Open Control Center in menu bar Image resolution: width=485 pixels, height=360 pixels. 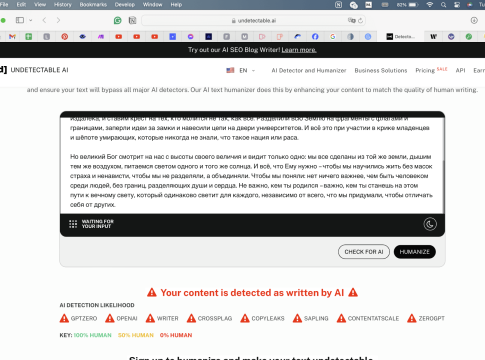[457, 5]
